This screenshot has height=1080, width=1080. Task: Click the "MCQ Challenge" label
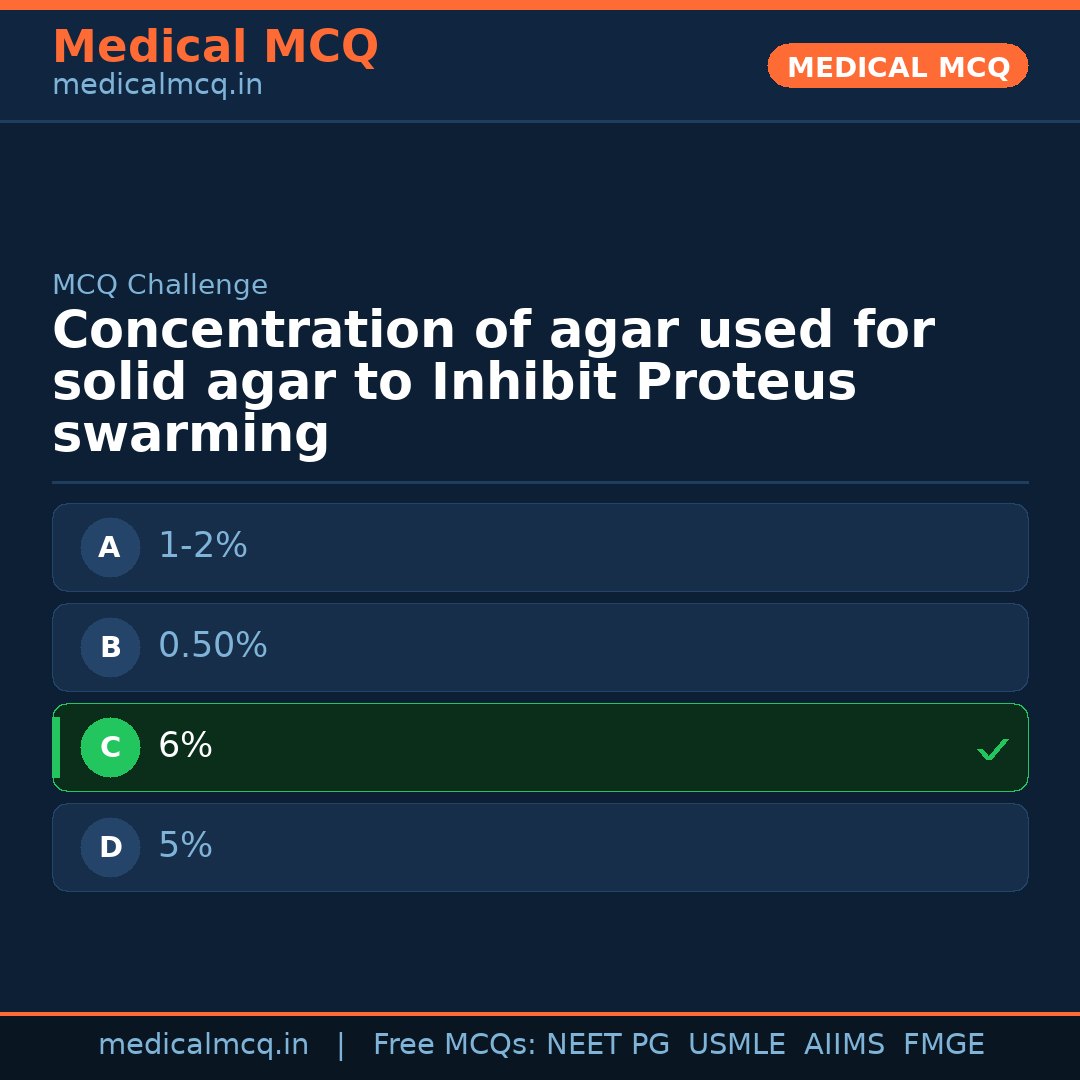(x=160, y=286)
